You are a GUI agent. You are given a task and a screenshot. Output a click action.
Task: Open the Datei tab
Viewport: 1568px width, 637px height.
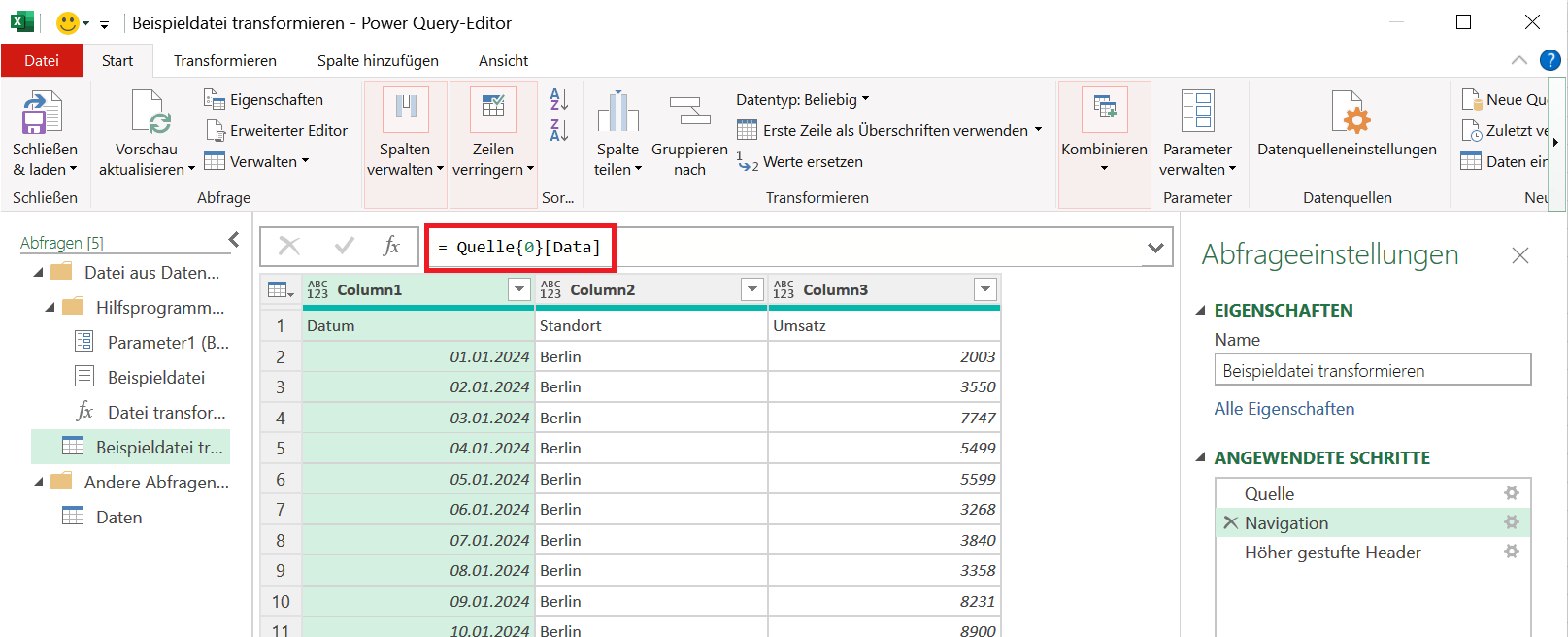point(42,60)
